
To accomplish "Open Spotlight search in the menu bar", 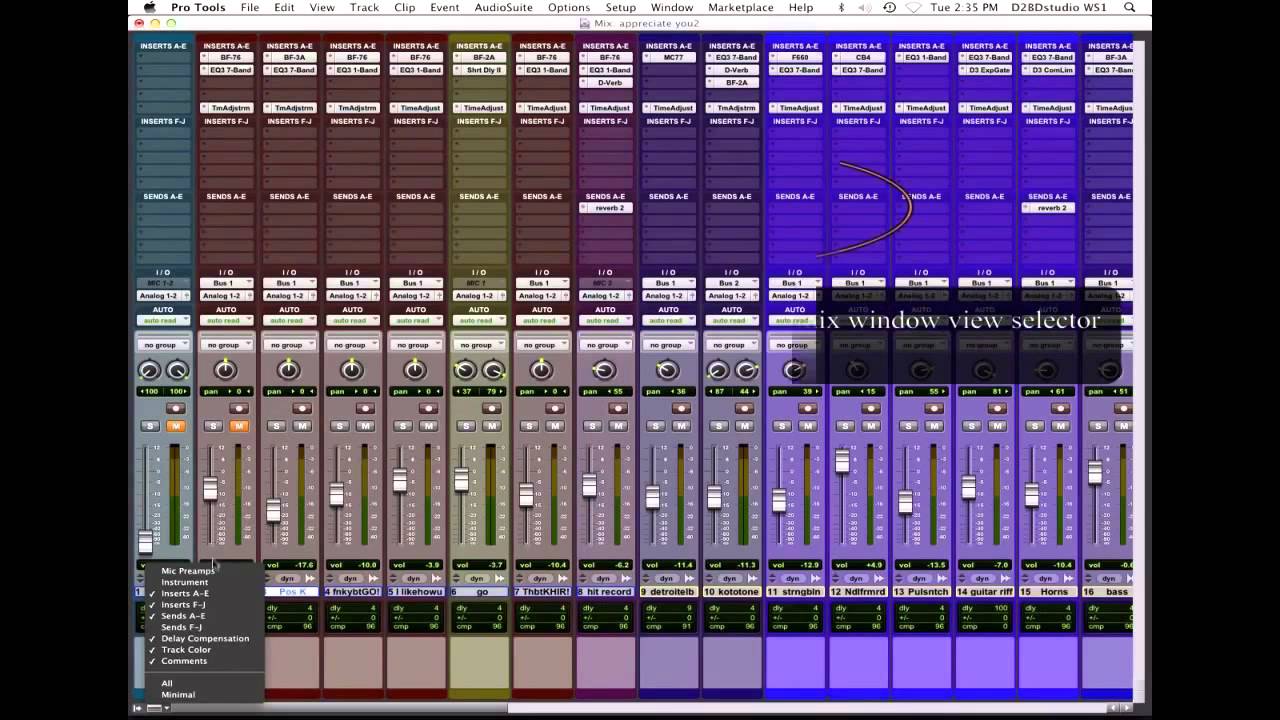I will tap(1130, 7).
